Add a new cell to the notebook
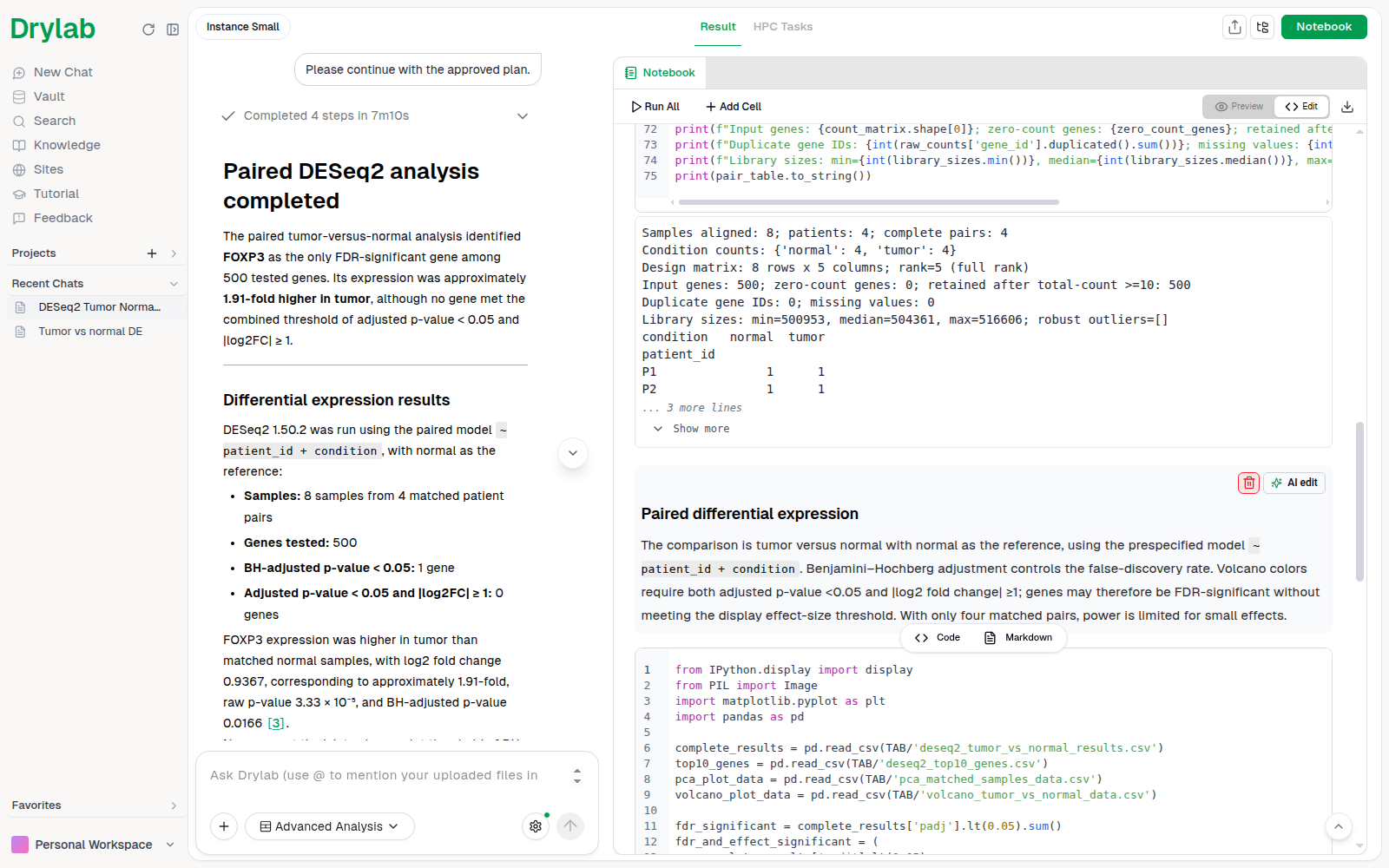 tap(734, 107)
